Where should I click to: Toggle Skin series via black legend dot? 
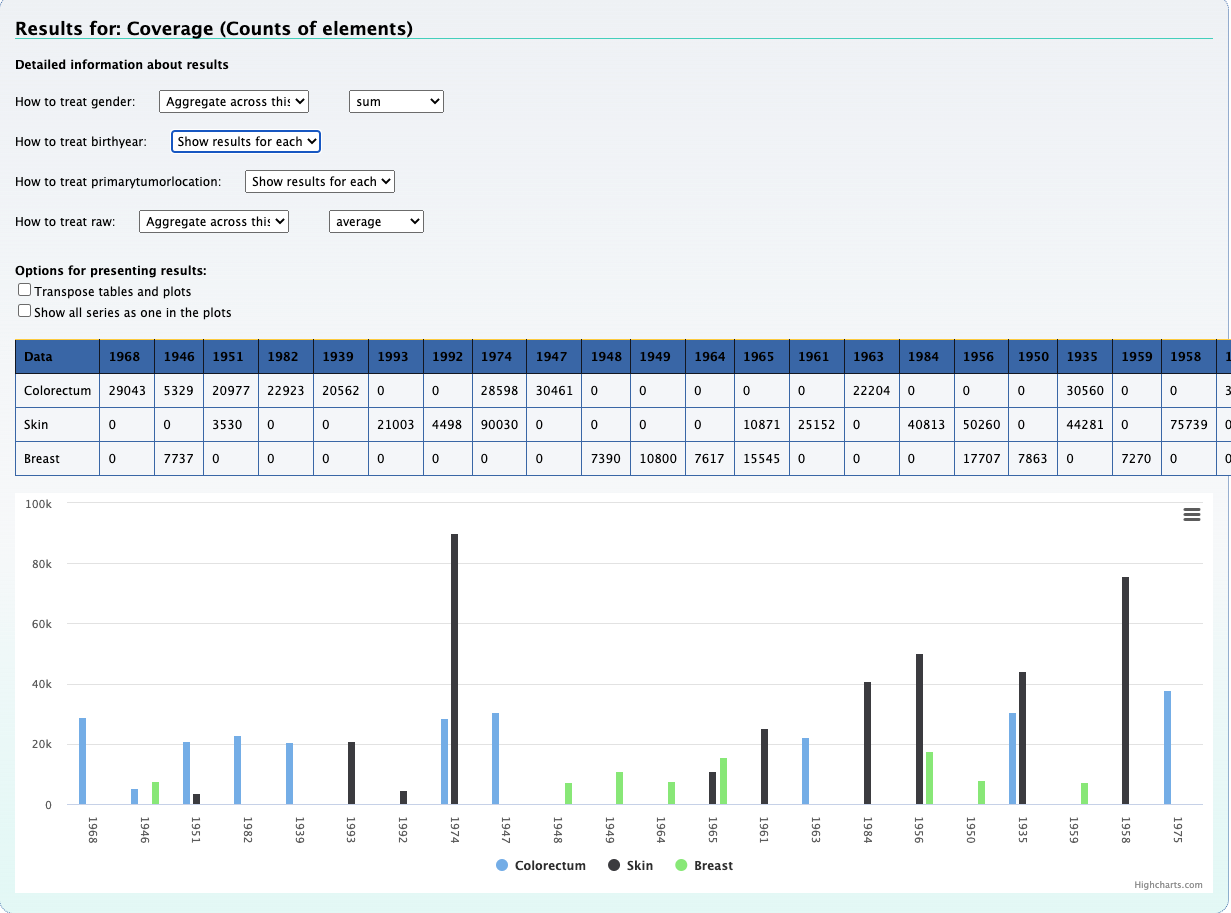click(x=614, y=865)
